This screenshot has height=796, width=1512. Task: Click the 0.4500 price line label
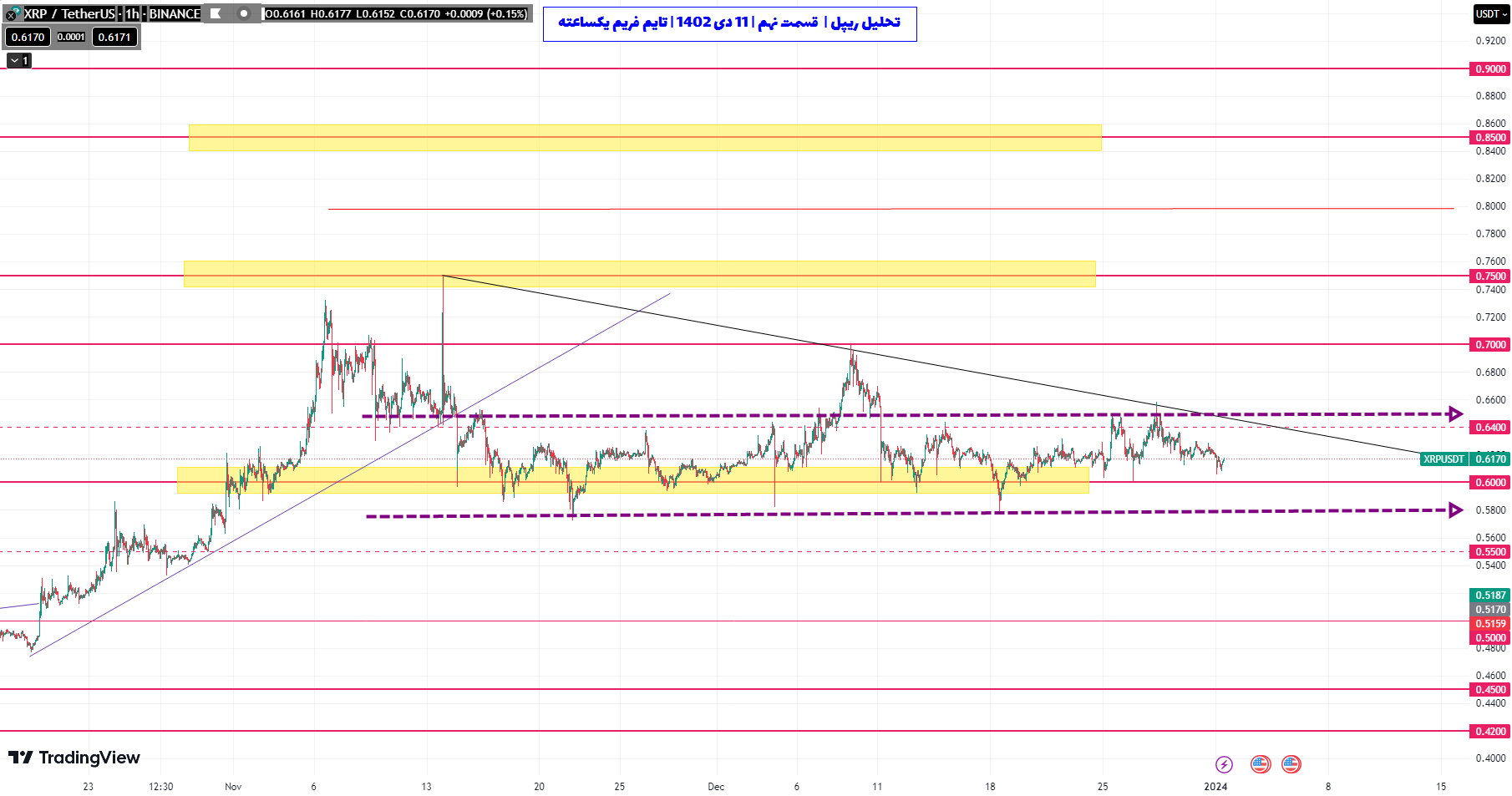point(1490,689)
